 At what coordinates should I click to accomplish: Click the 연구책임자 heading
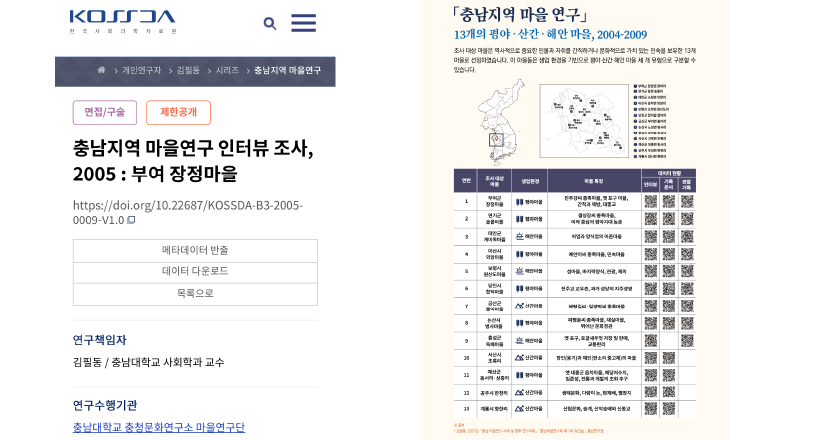[99, 340]
